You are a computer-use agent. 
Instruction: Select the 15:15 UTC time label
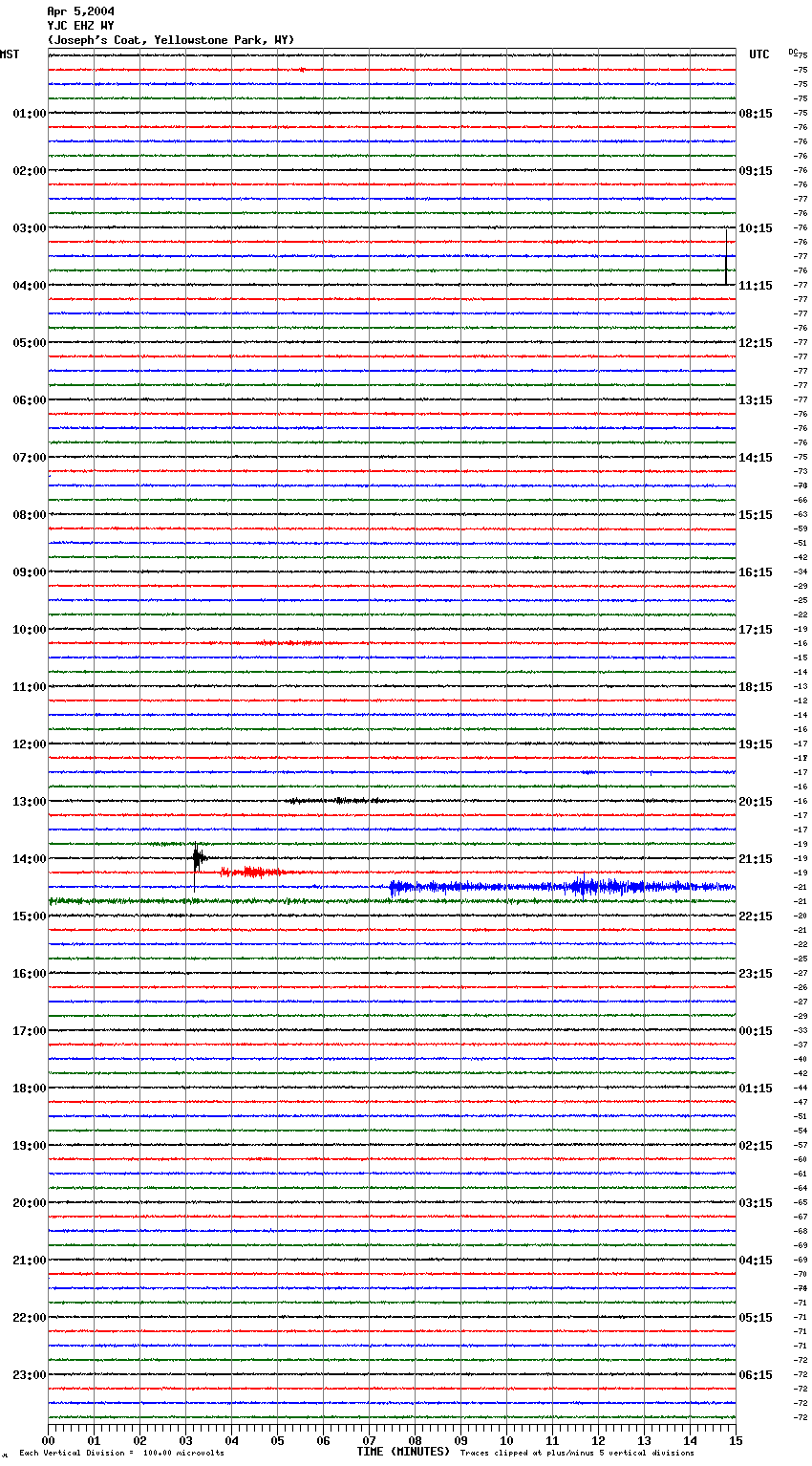[x=756, y=515]
